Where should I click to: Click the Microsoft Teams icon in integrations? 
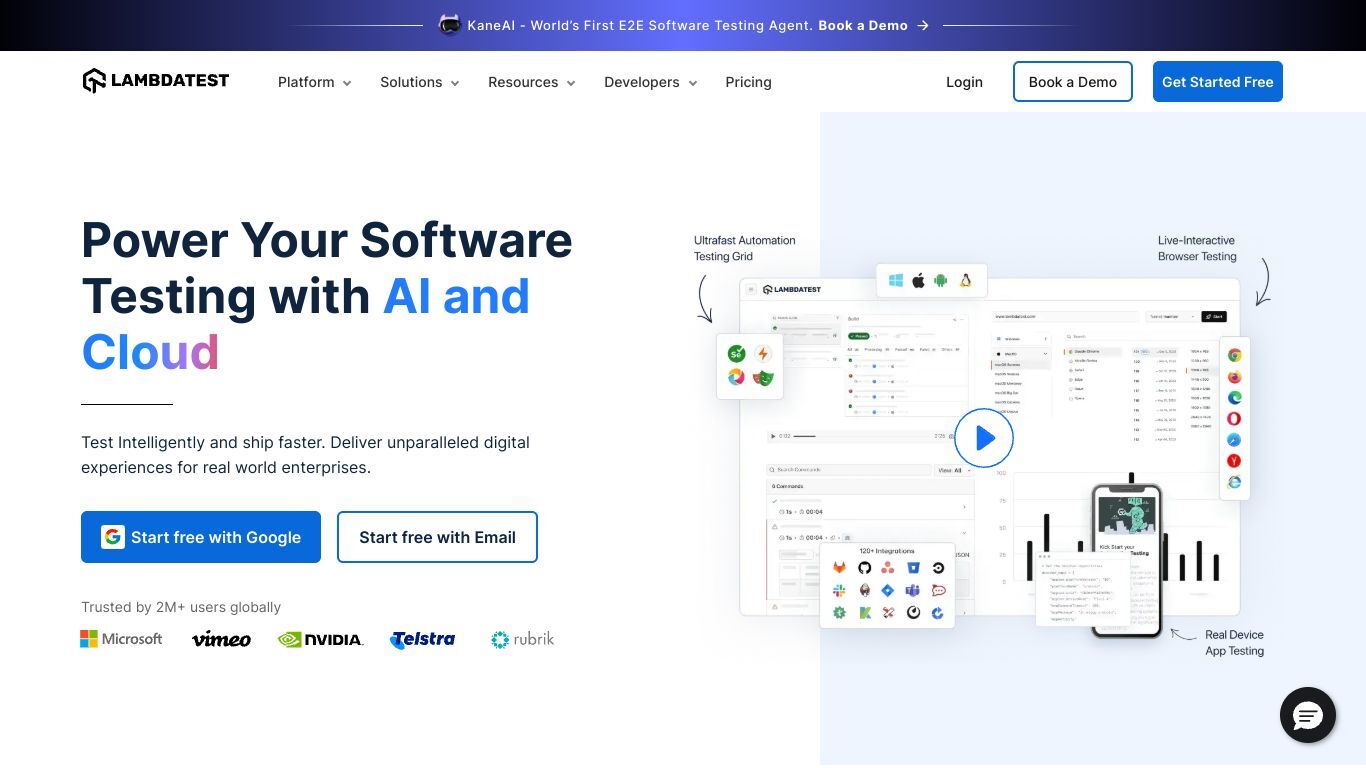pos(913,591)
